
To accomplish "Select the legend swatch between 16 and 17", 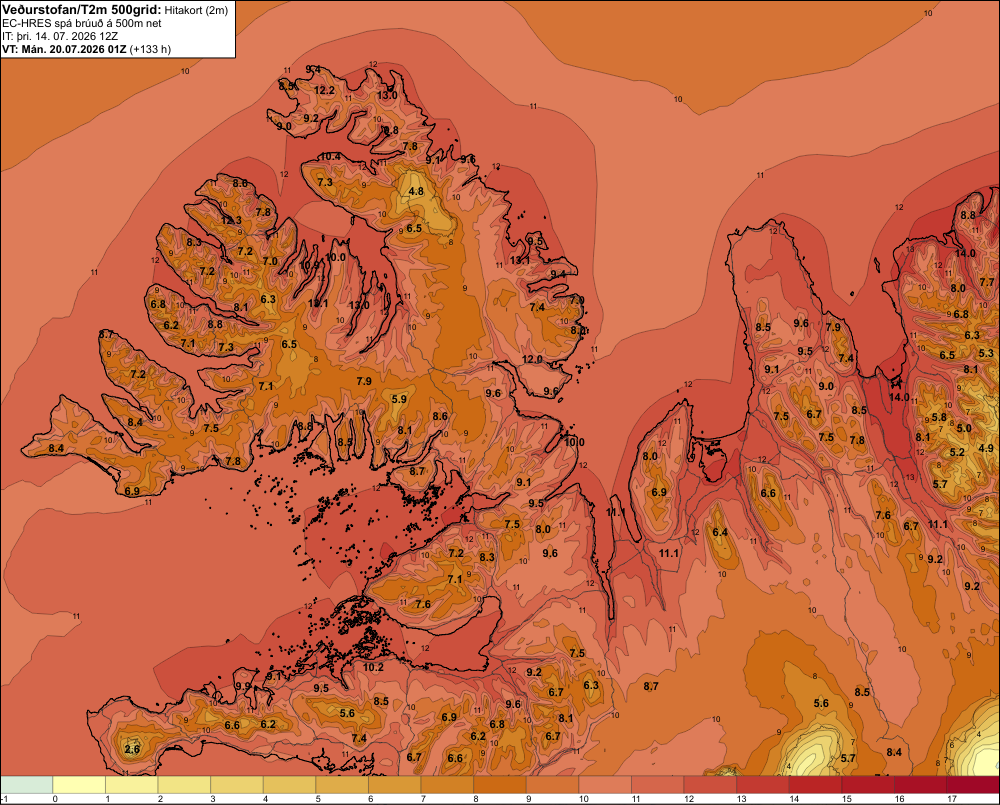I will click(x=921, y=785).
